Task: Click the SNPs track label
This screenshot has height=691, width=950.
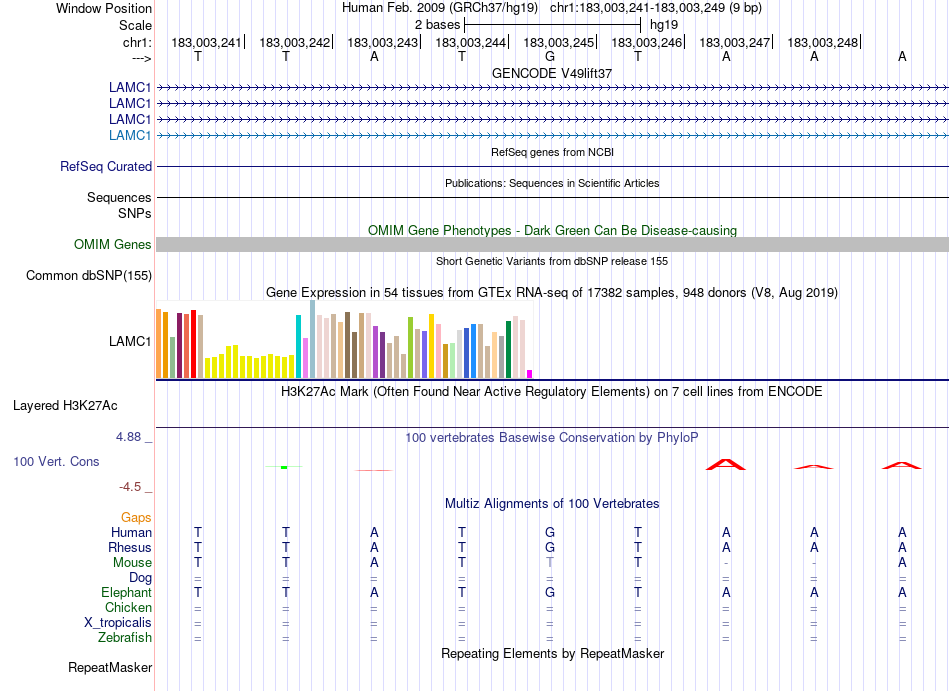Action: [x=135, y=213]
